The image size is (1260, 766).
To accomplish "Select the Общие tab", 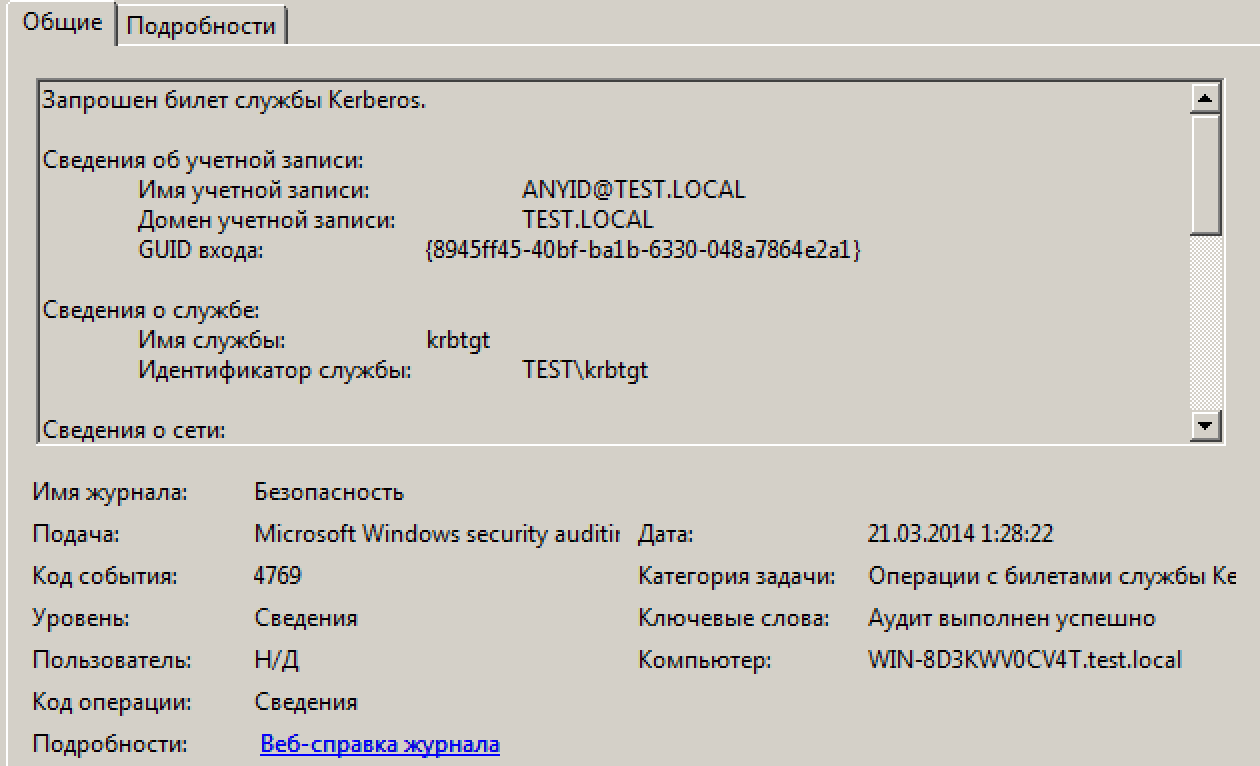I will tap(62, 23).
